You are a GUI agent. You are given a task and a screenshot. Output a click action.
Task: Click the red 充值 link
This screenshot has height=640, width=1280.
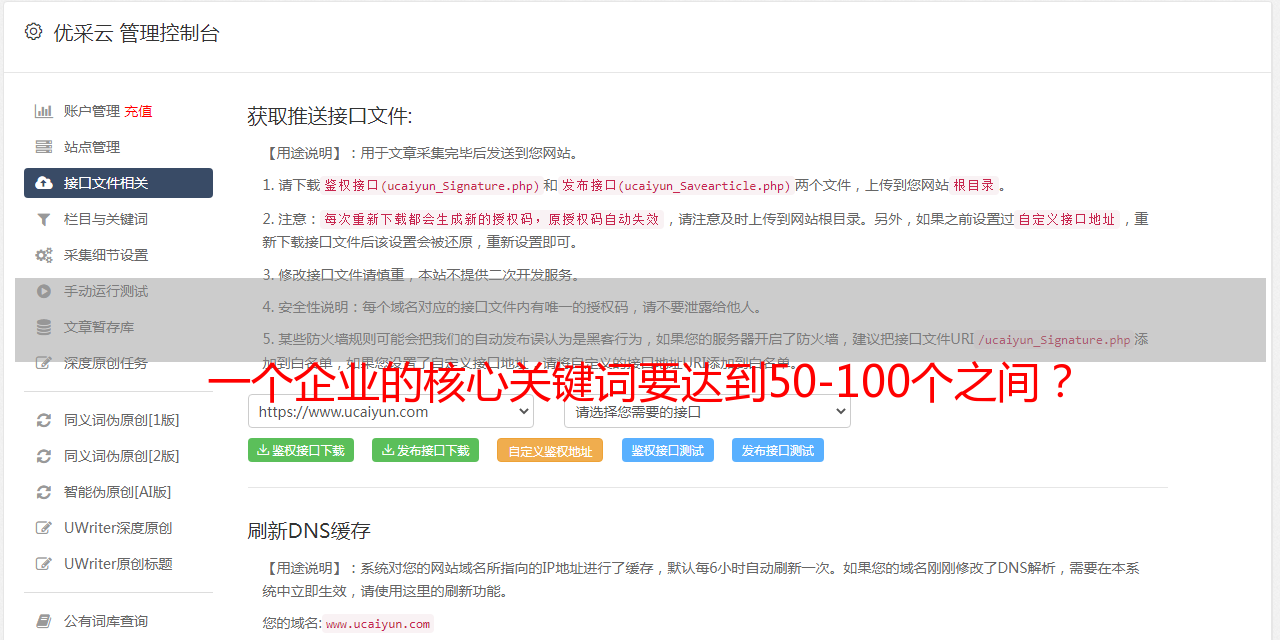pos(138,111)
